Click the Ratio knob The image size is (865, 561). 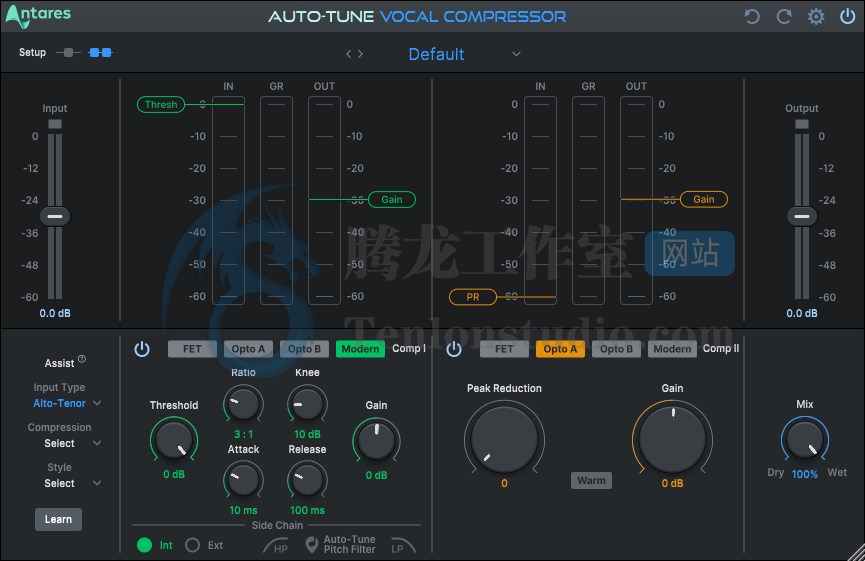(x=243, y=404)
